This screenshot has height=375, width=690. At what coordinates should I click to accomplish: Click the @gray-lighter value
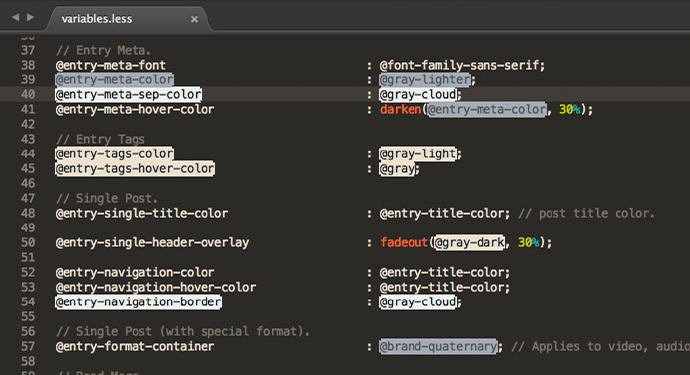tap(426, 80)
